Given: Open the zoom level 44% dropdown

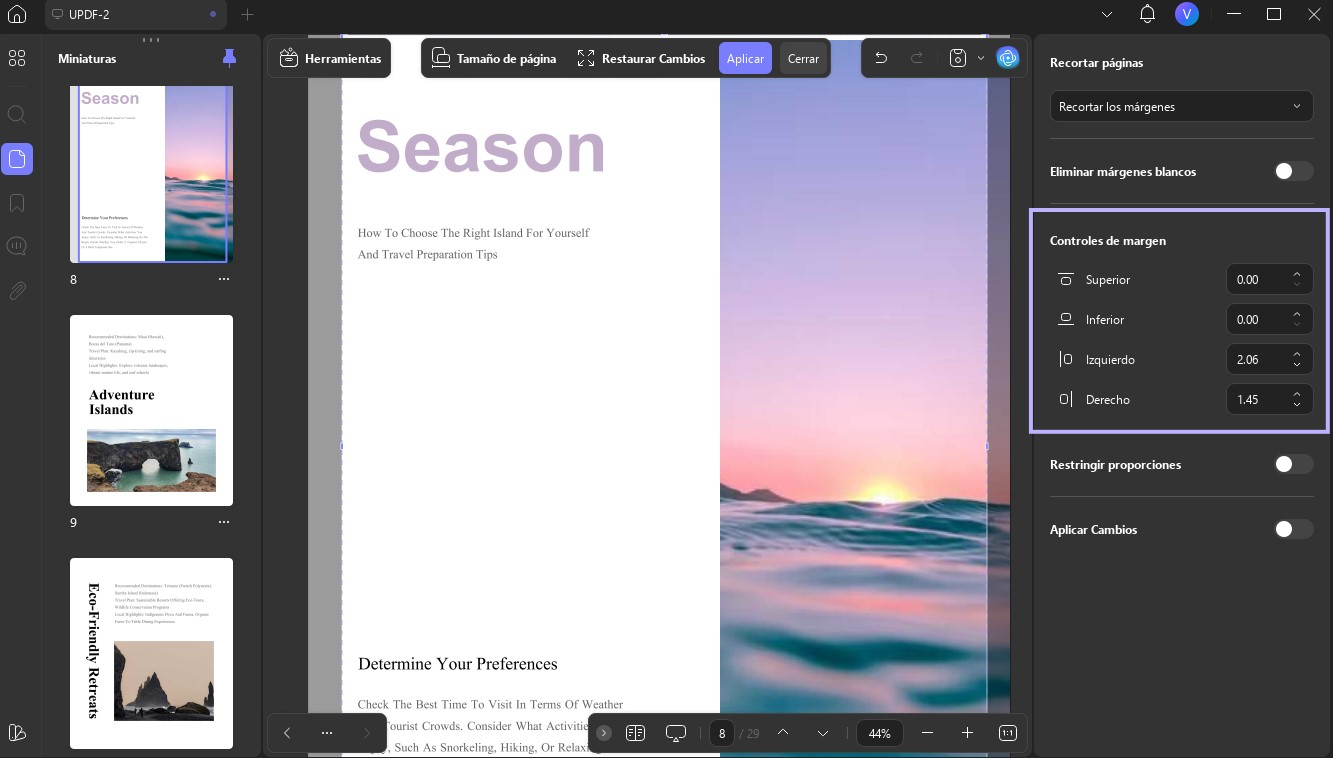Looking at the screenshot, I should (880, 733).
